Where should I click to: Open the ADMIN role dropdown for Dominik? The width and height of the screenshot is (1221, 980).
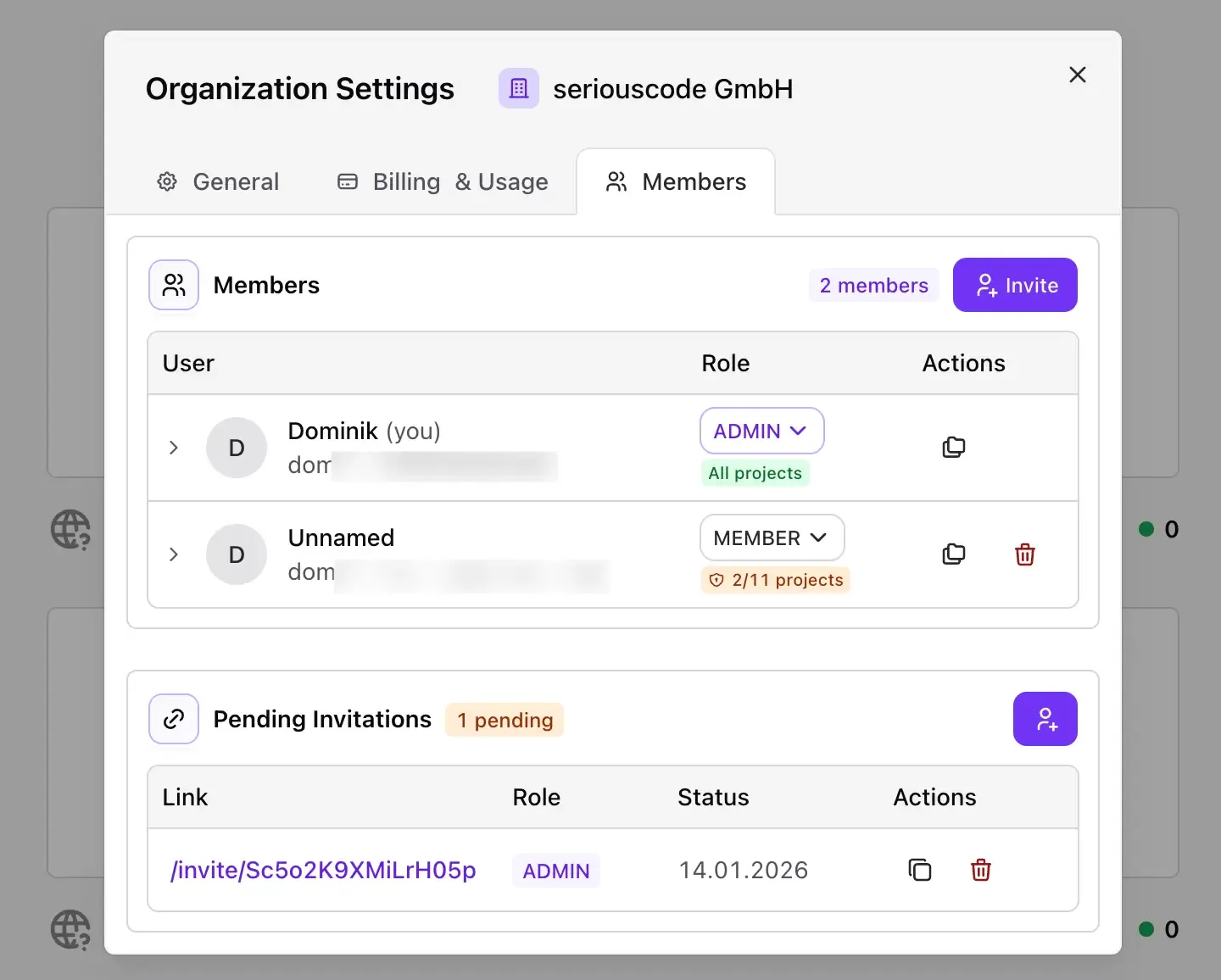761,431
